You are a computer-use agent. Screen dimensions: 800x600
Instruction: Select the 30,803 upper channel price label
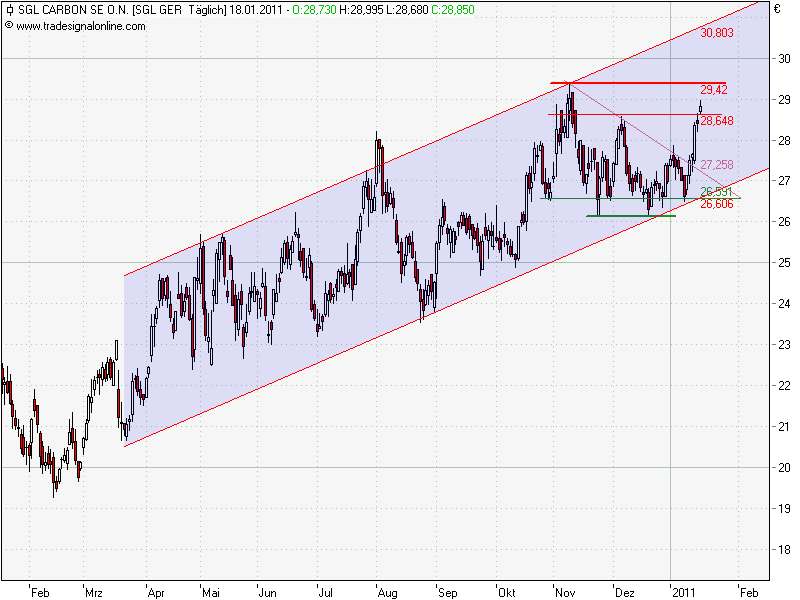pyautogui.click(x=717, y=33)
